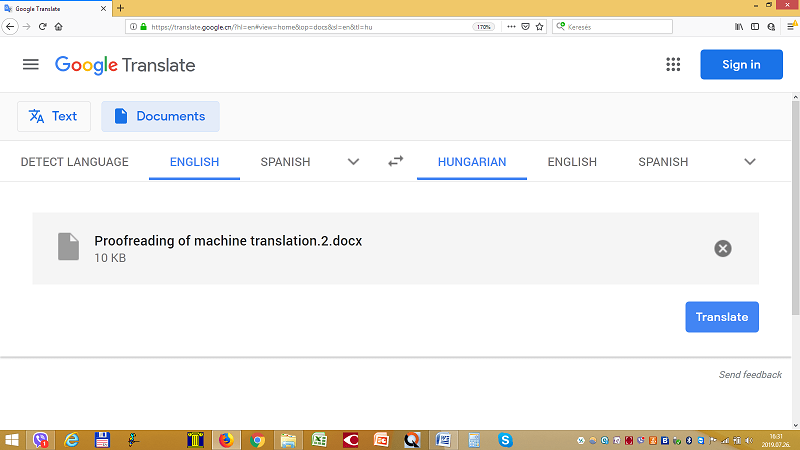Viewport: 800px width, 450px height.
Task: Expand the target language list
Action: tap(750, 162)
